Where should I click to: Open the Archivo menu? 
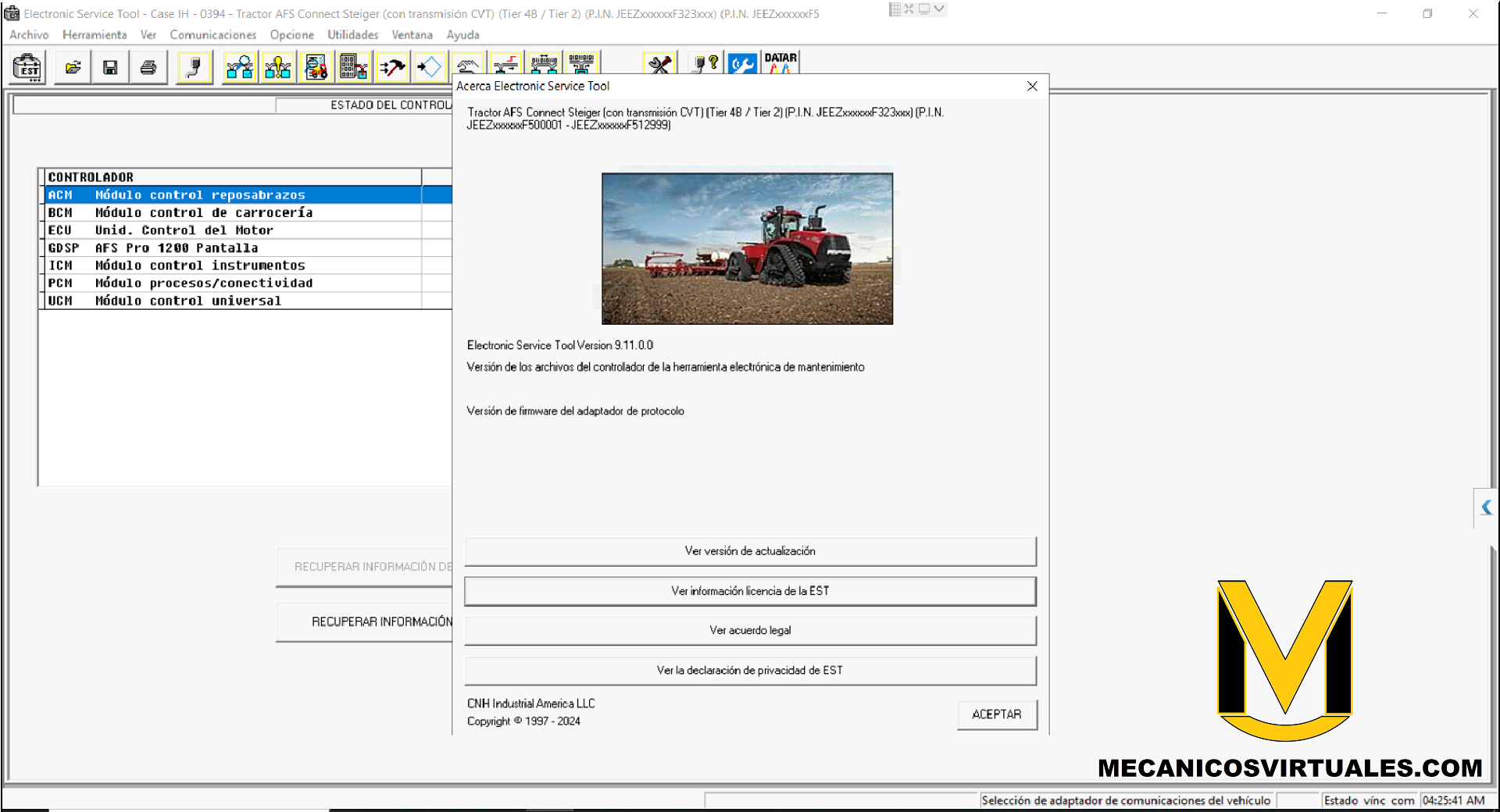pyautogui.click(x=29, y=34)
